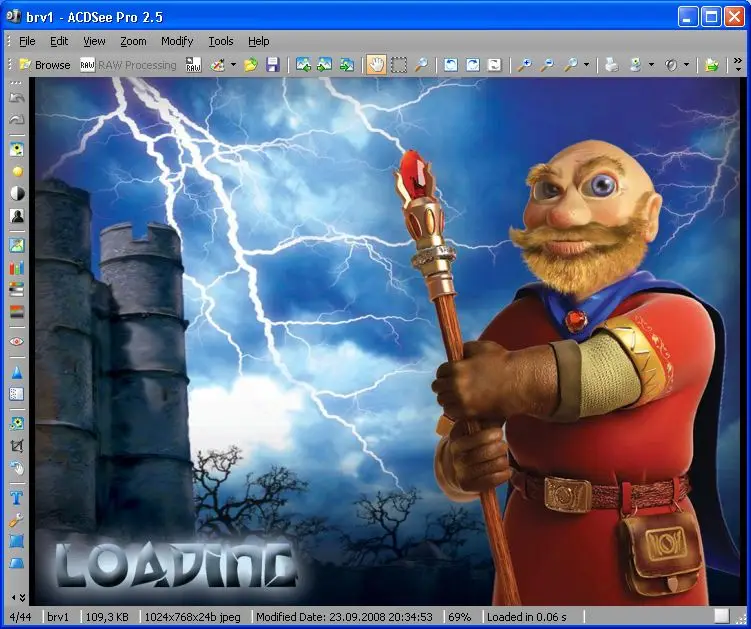Open the wrench photo repair tool
The height and width of the screenshot is (629, 751).
[17, 520]
